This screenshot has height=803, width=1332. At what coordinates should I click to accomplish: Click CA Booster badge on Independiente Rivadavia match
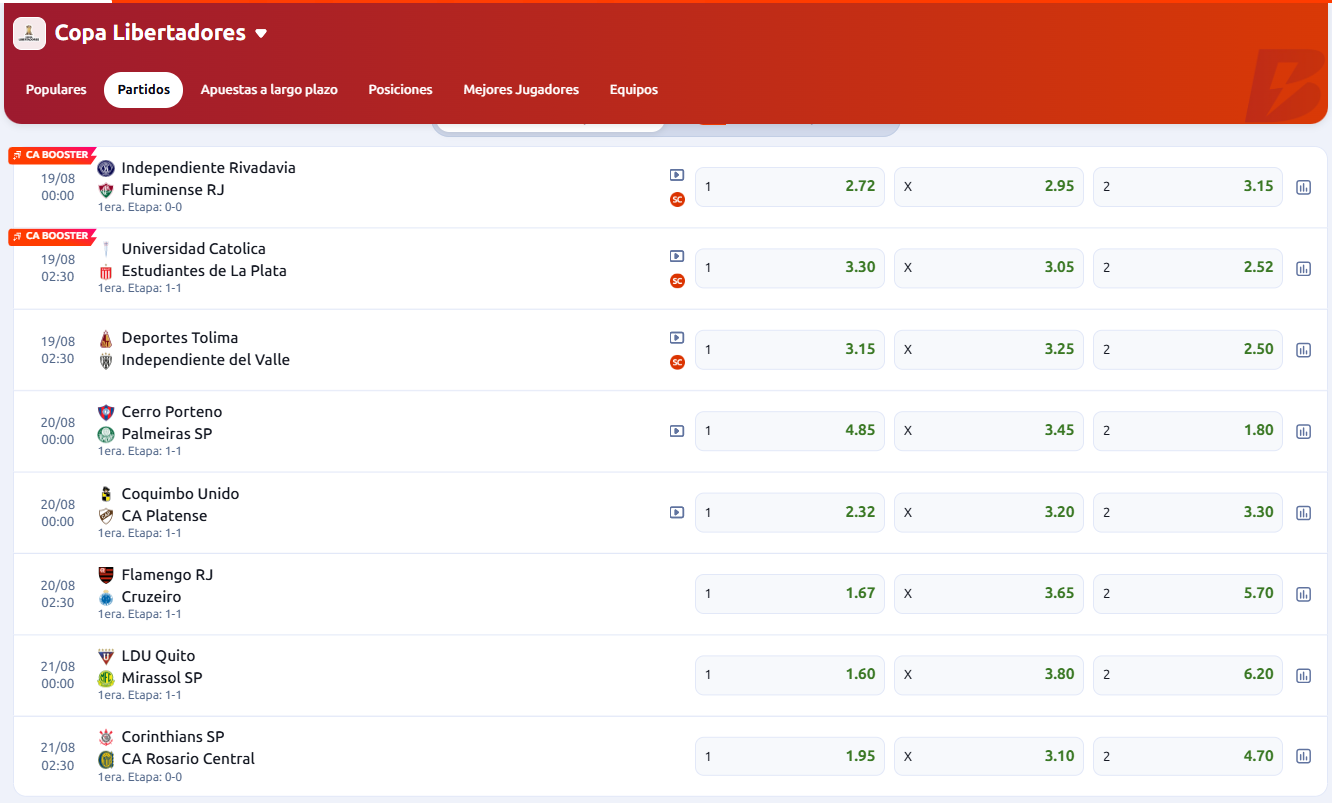52,155
